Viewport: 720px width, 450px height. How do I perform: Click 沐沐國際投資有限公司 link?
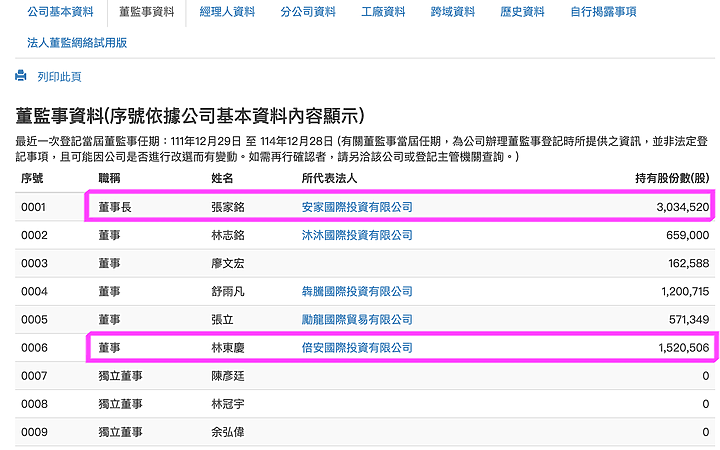click(x=357, y=235)
